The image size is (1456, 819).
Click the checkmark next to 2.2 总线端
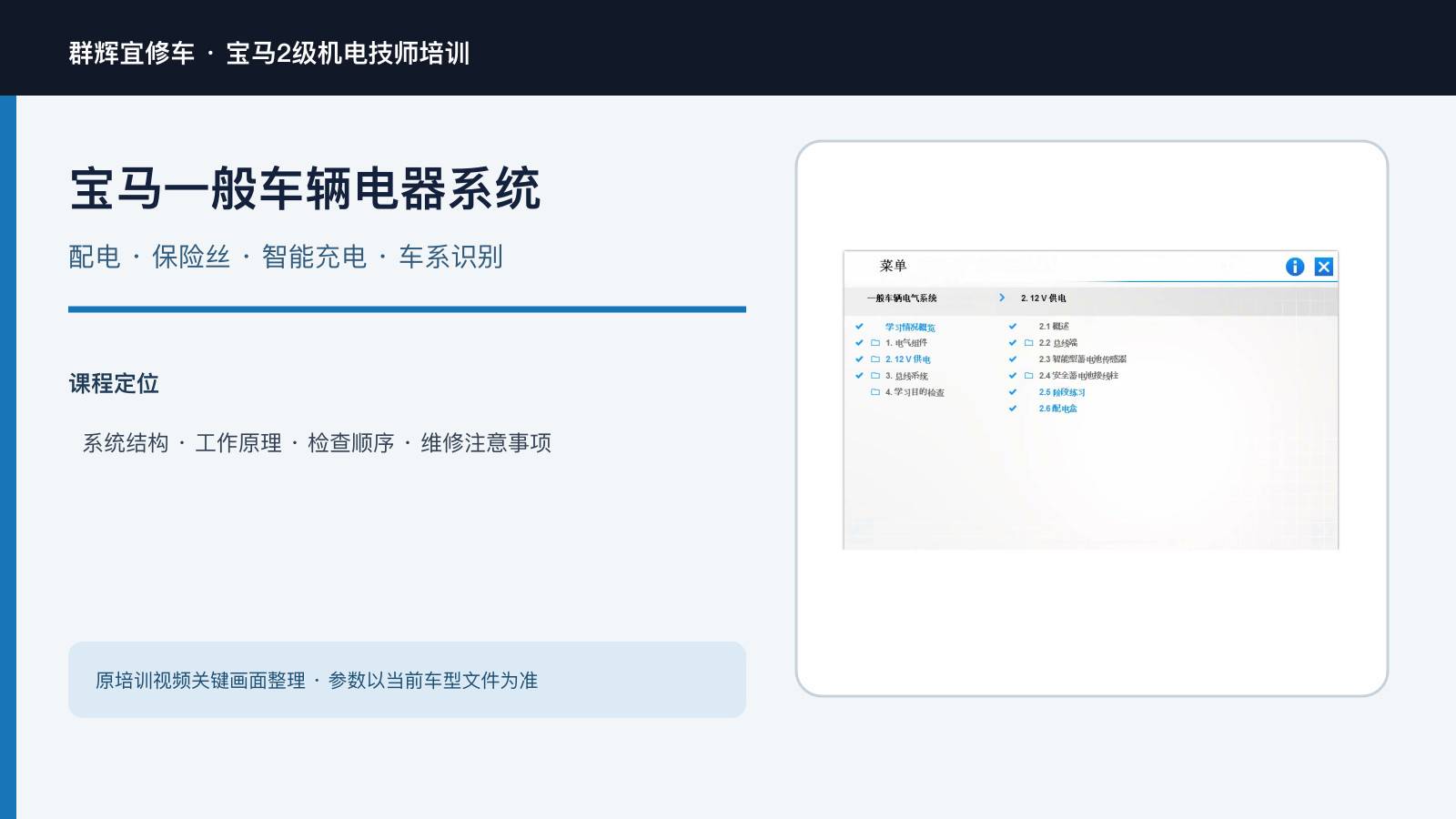click(x=1013, y=343)
